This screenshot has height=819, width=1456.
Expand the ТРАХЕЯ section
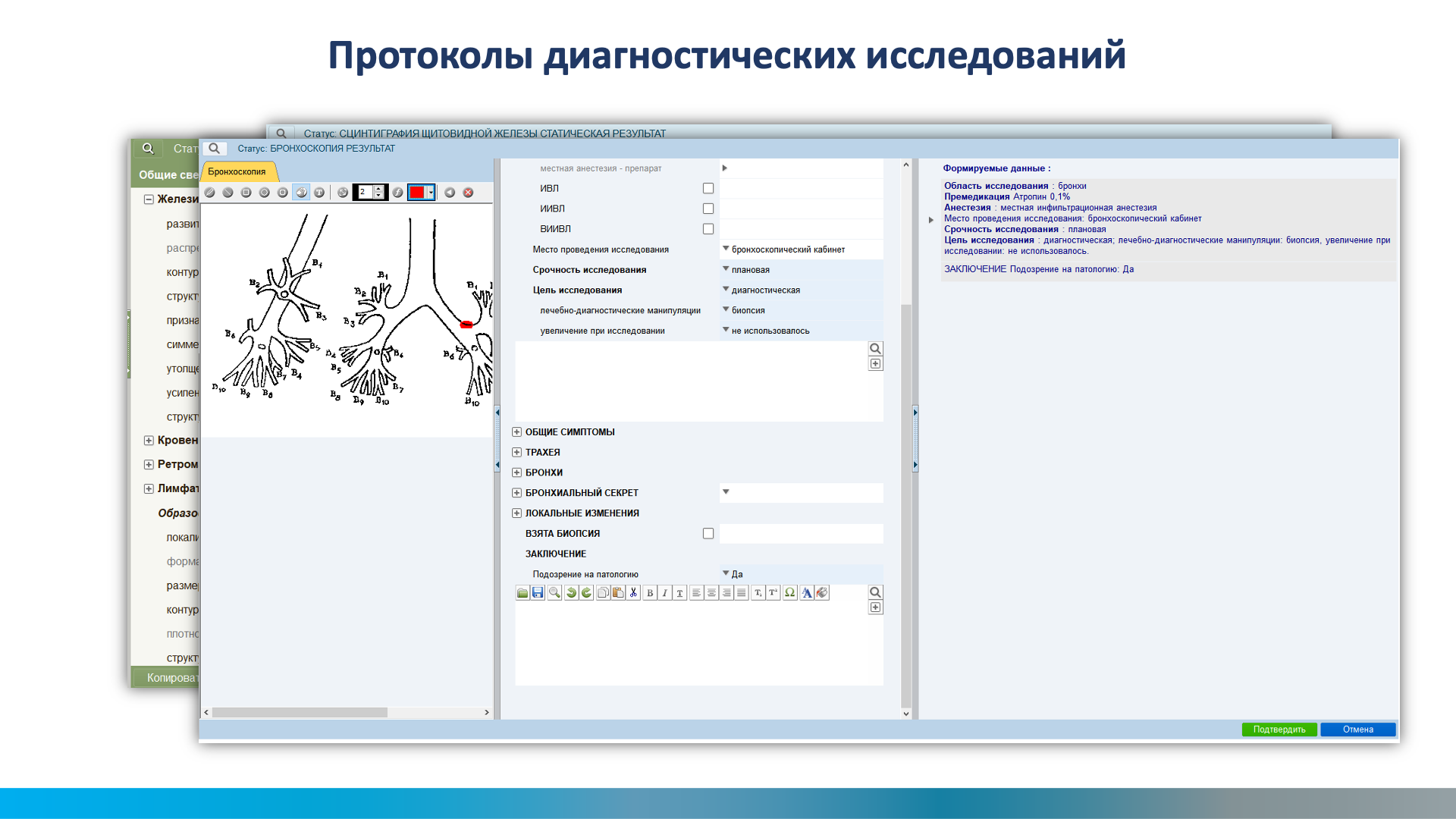pos(517,453)
